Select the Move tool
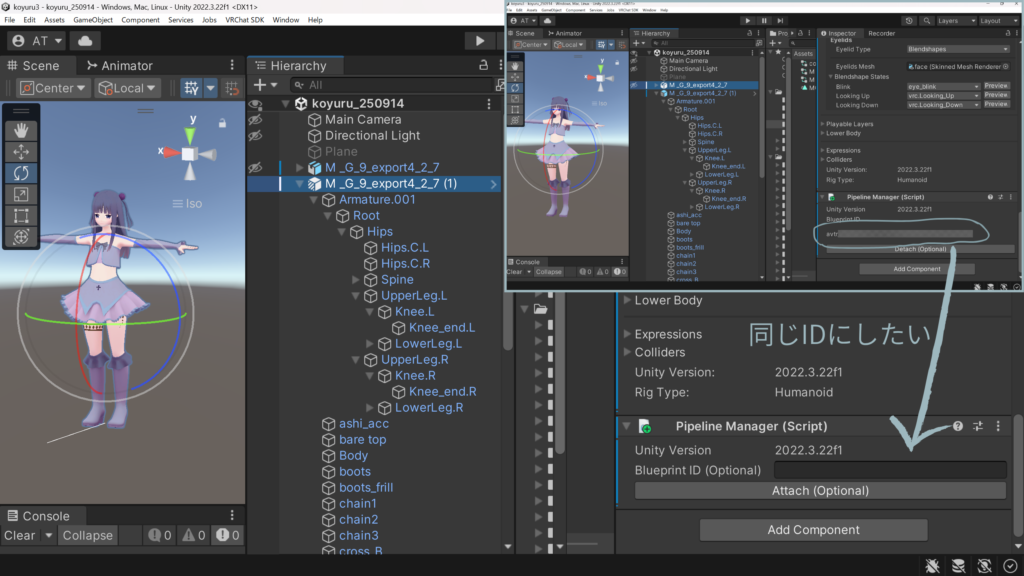Screen dimensions: 1024x576 (21, 152)
